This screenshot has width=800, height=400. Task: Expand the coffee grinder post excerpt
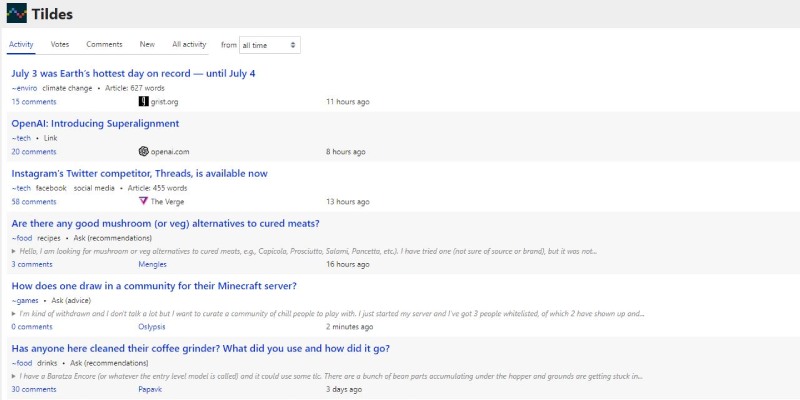point(14,376)
